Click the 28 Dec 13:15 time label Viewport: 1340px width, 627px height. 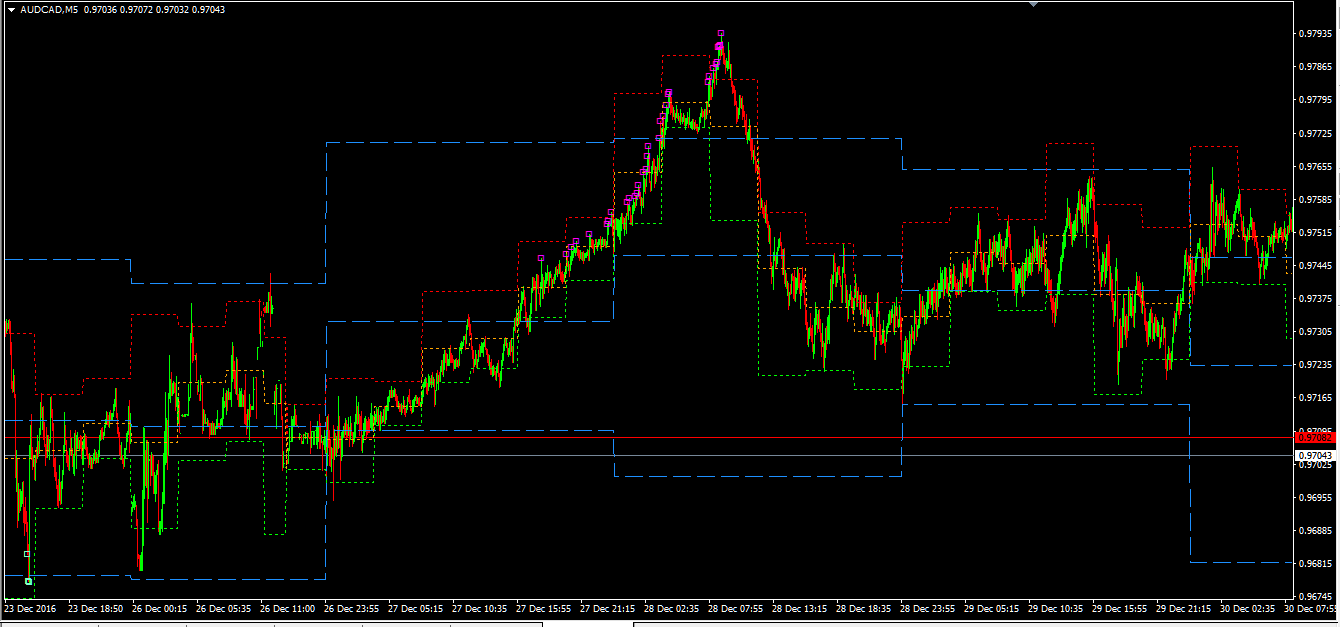[799, 608]
